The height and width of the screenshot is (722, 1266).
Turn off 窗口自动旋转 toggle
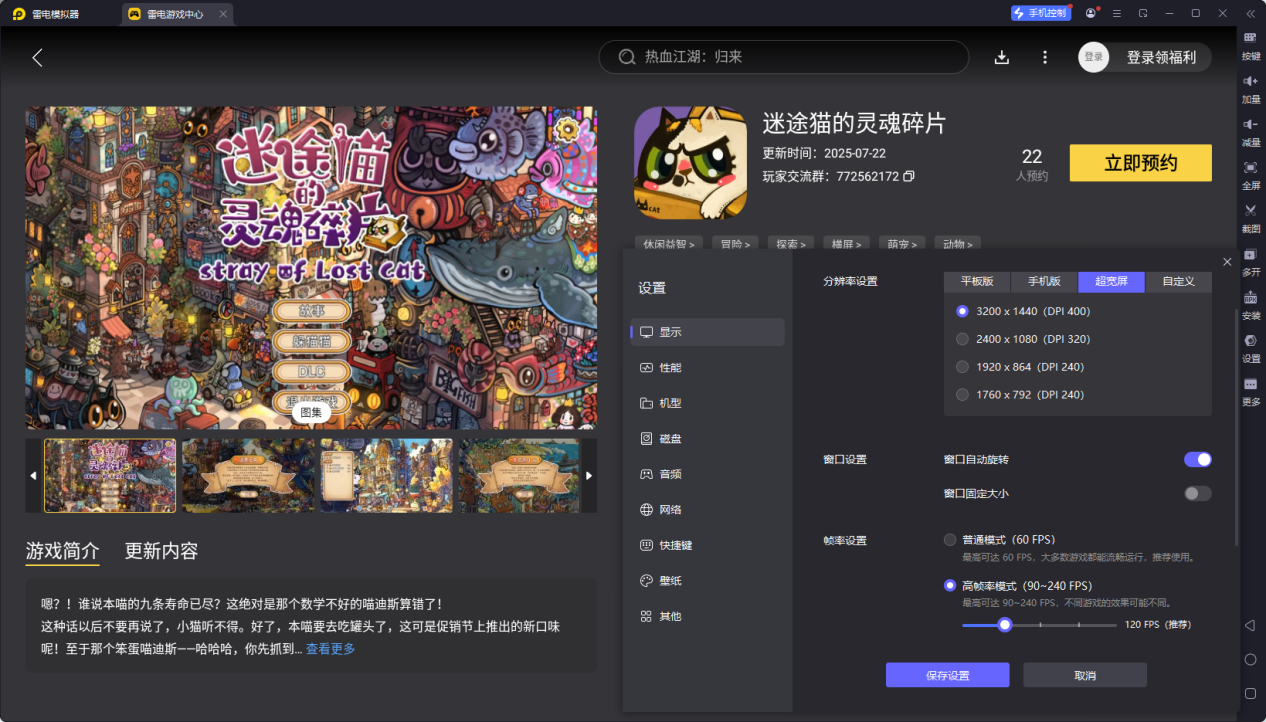[1197, 459]
